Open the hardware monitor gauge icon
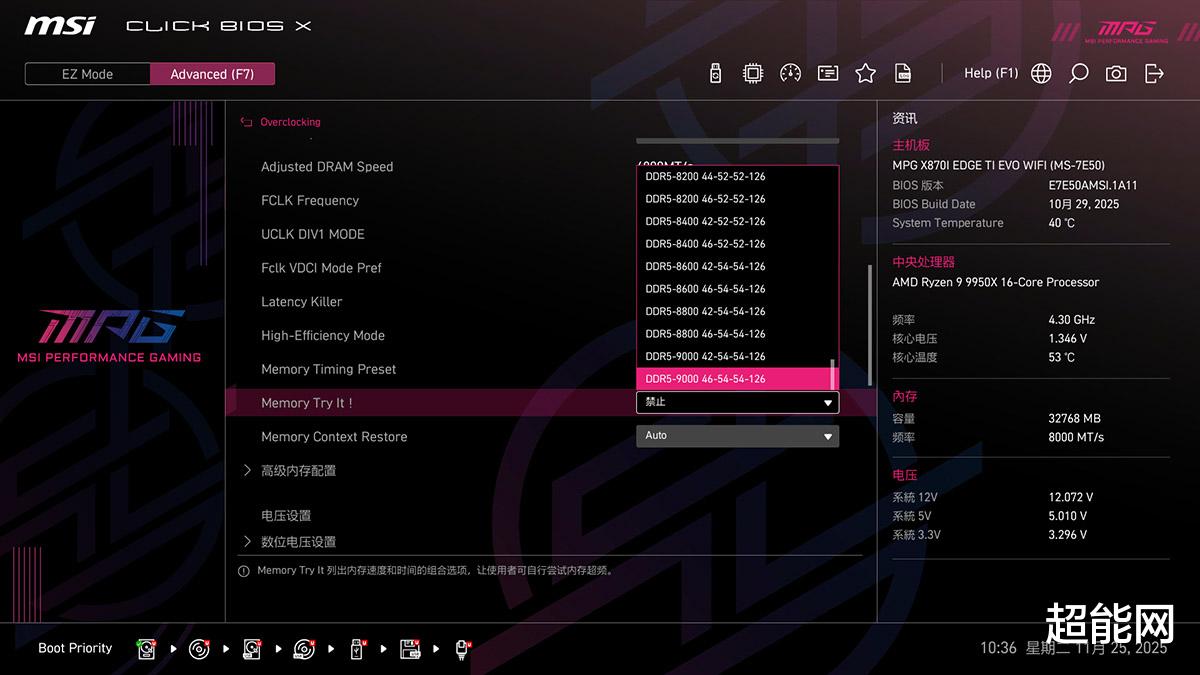Image resolution: width=1200 pixels, height=675 pixels. [790, 73]
